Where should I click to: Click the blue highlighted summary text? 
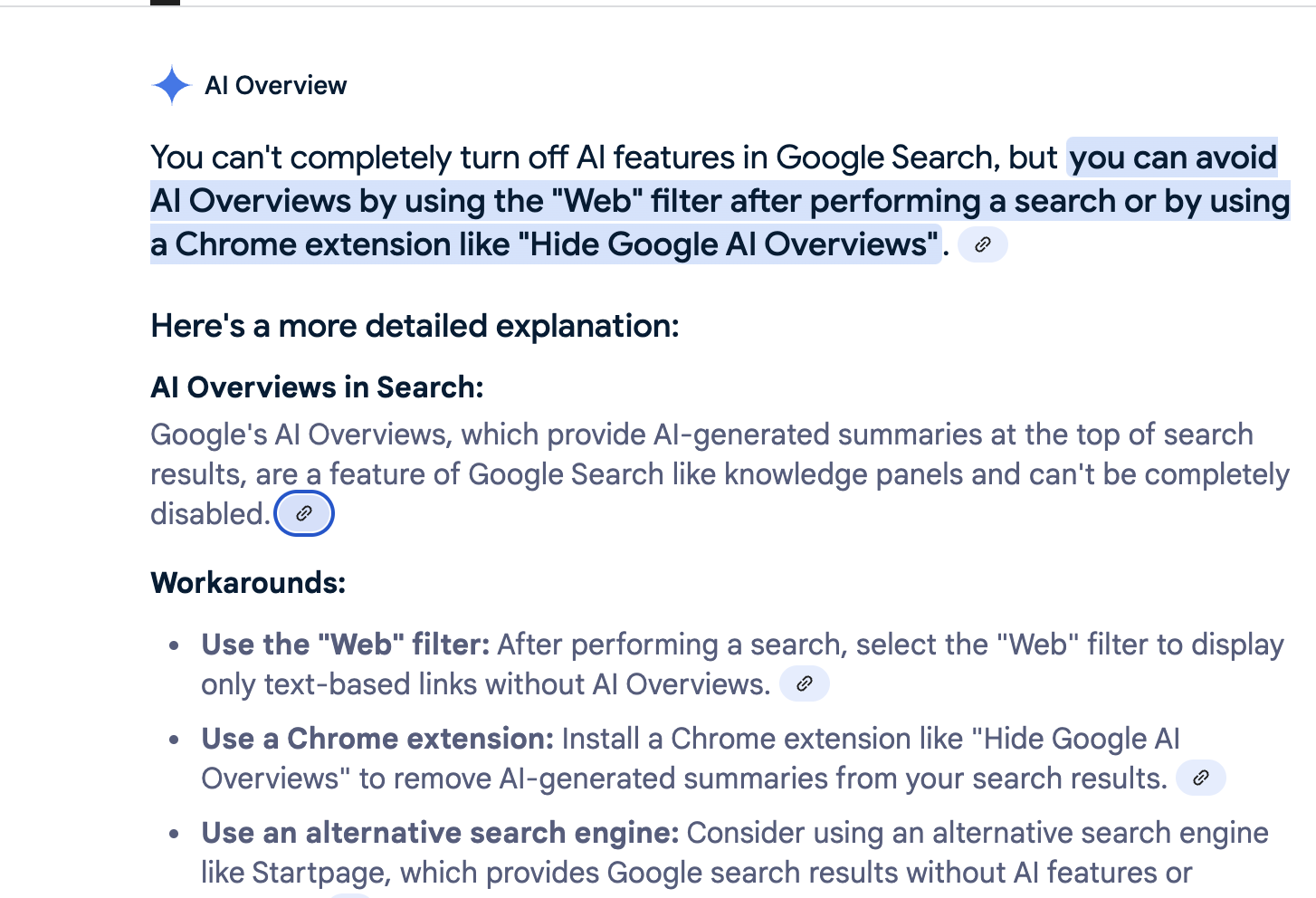(720, 201)
